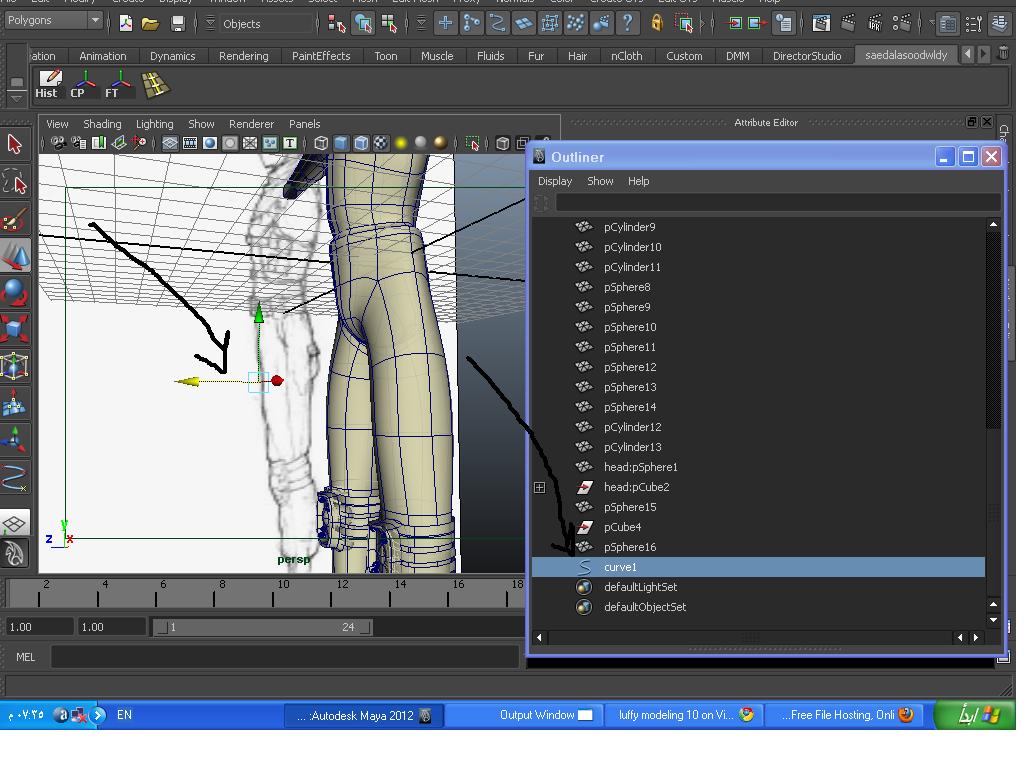
Task: Open Render Settings clapper icon
Action: coord(901,24)
